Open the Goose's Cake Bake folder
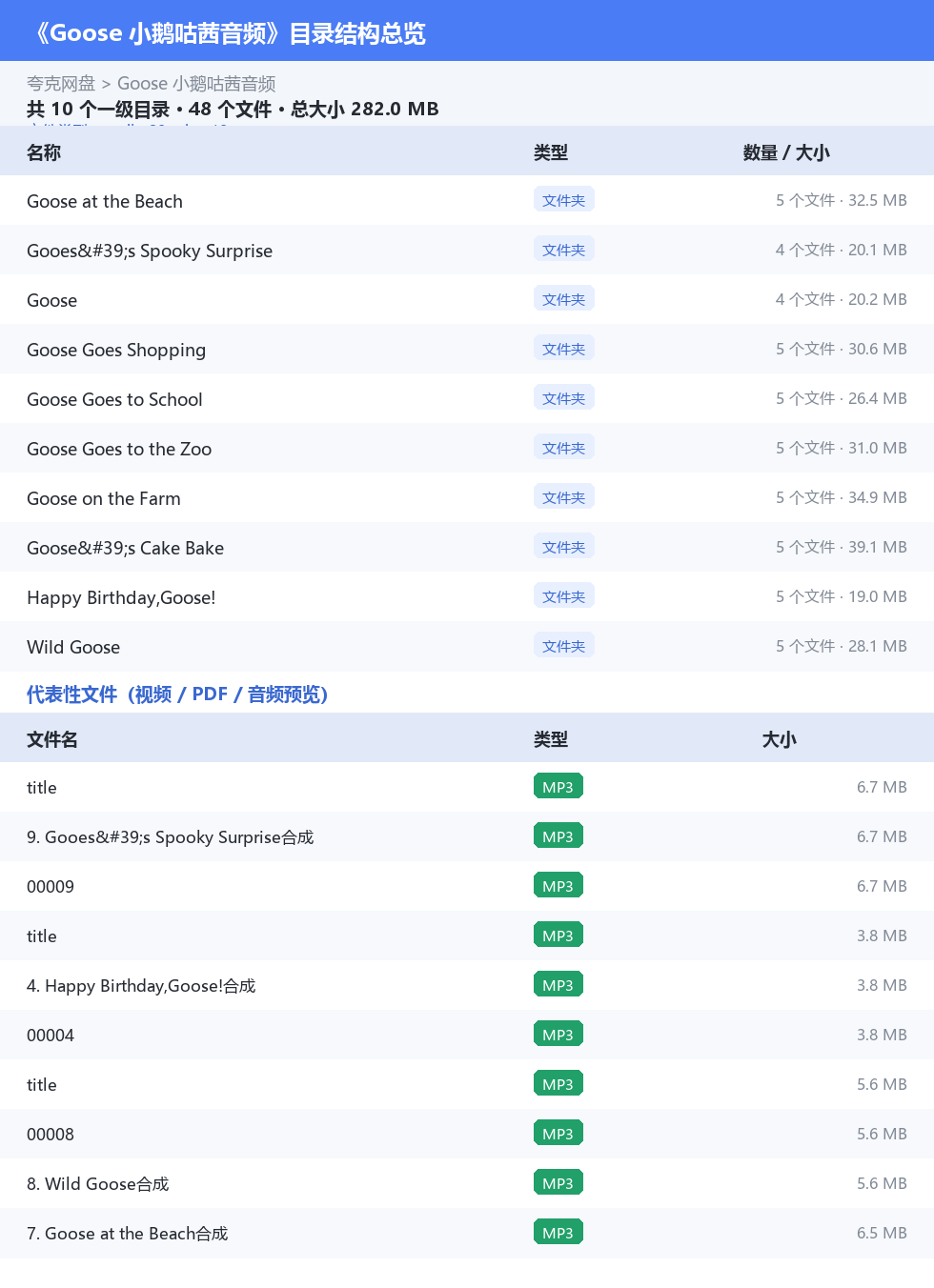This screenshot has width=934, height=1288. coord(126,548)
